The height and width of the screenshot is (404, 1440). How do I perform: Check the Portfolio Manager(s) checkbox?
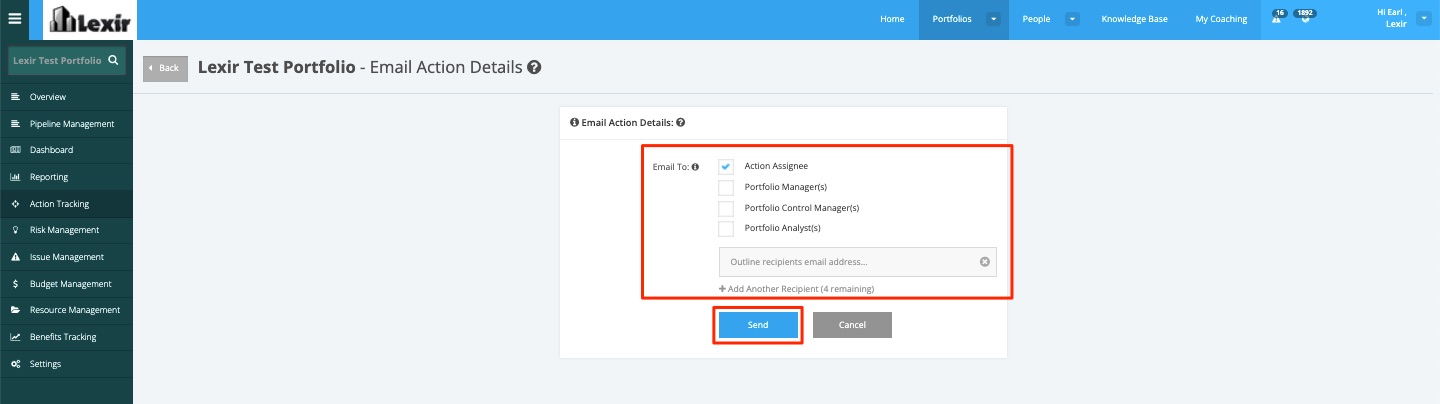pyautogui.click(x=726, y=187)
